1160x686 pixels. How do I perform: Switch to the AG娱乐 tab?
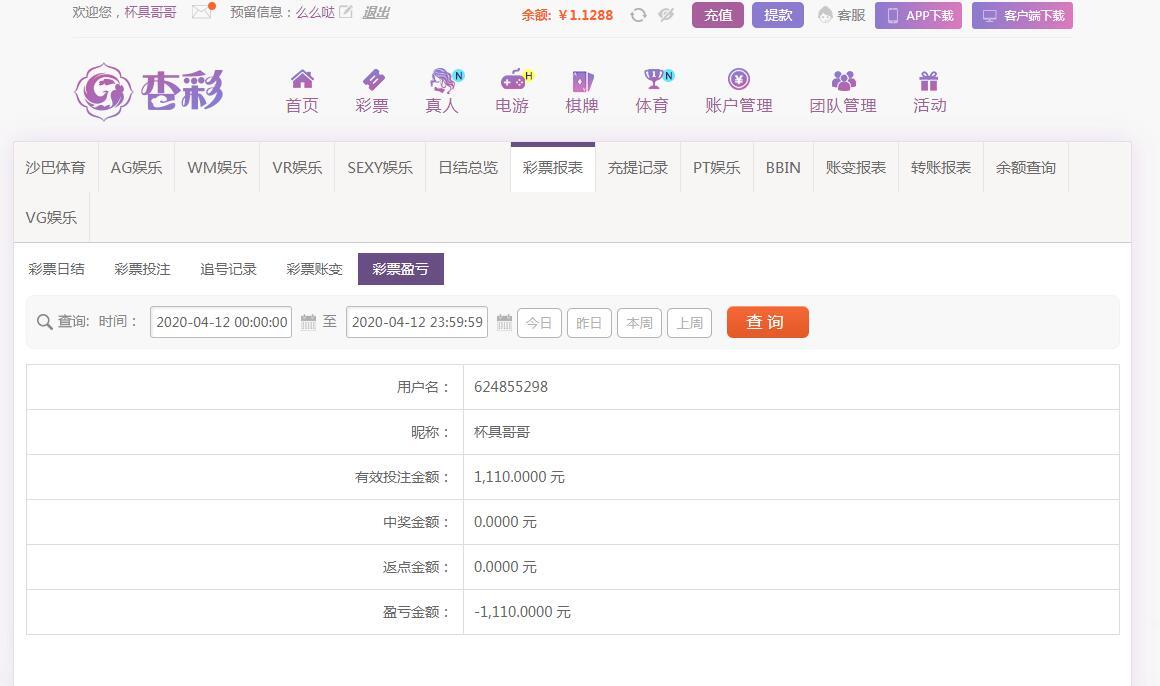[x=136, y=168]
